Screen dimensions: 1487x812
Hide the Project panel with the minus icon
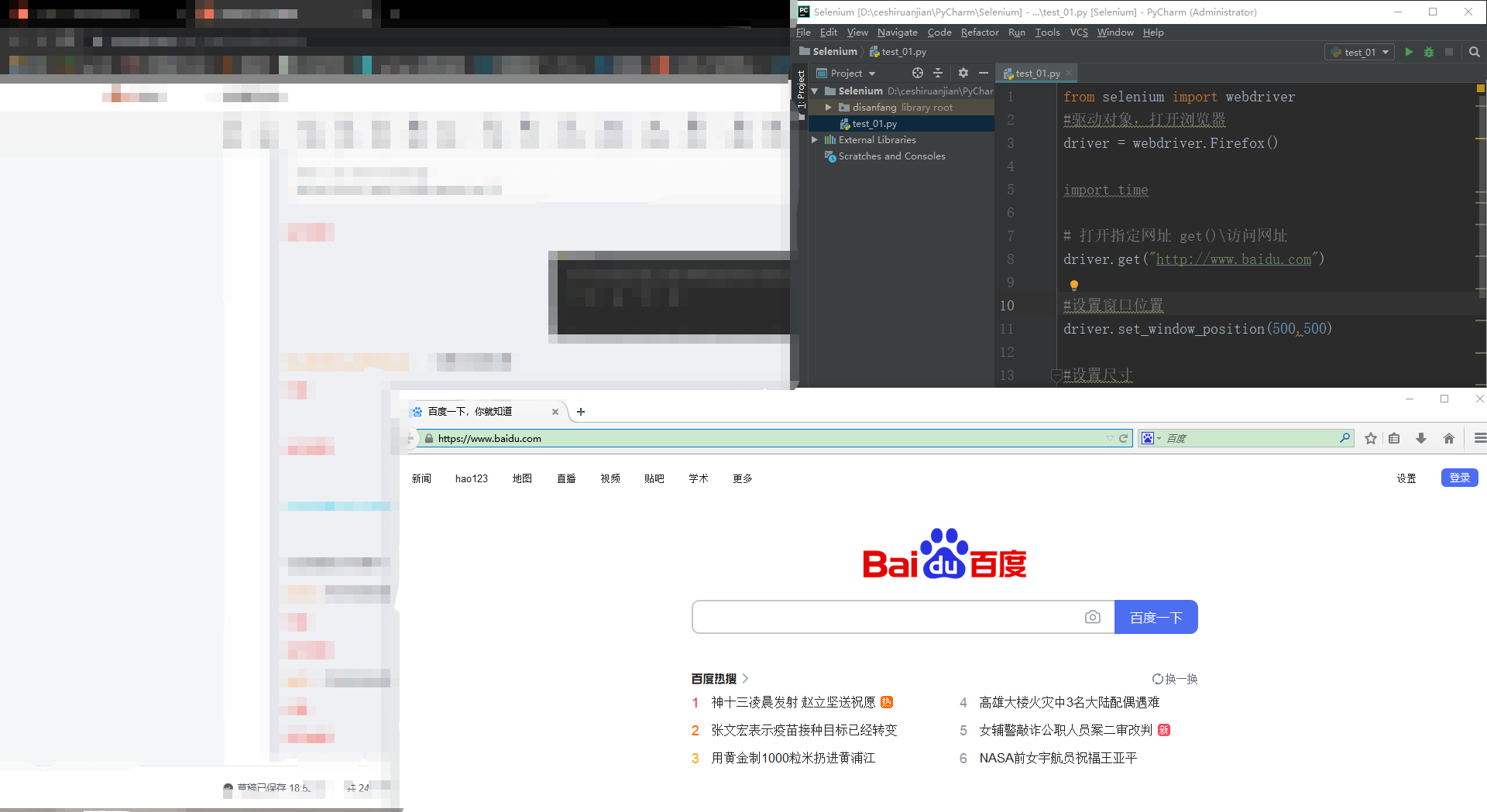984,73
